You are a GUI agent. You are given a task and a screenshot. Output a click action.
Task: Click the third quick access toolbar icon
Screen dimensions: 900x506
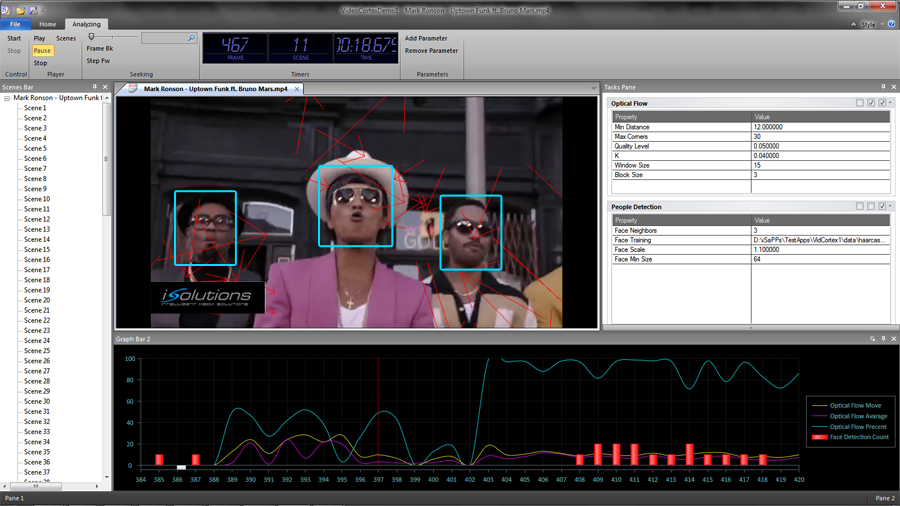click(x=33, y=10)
